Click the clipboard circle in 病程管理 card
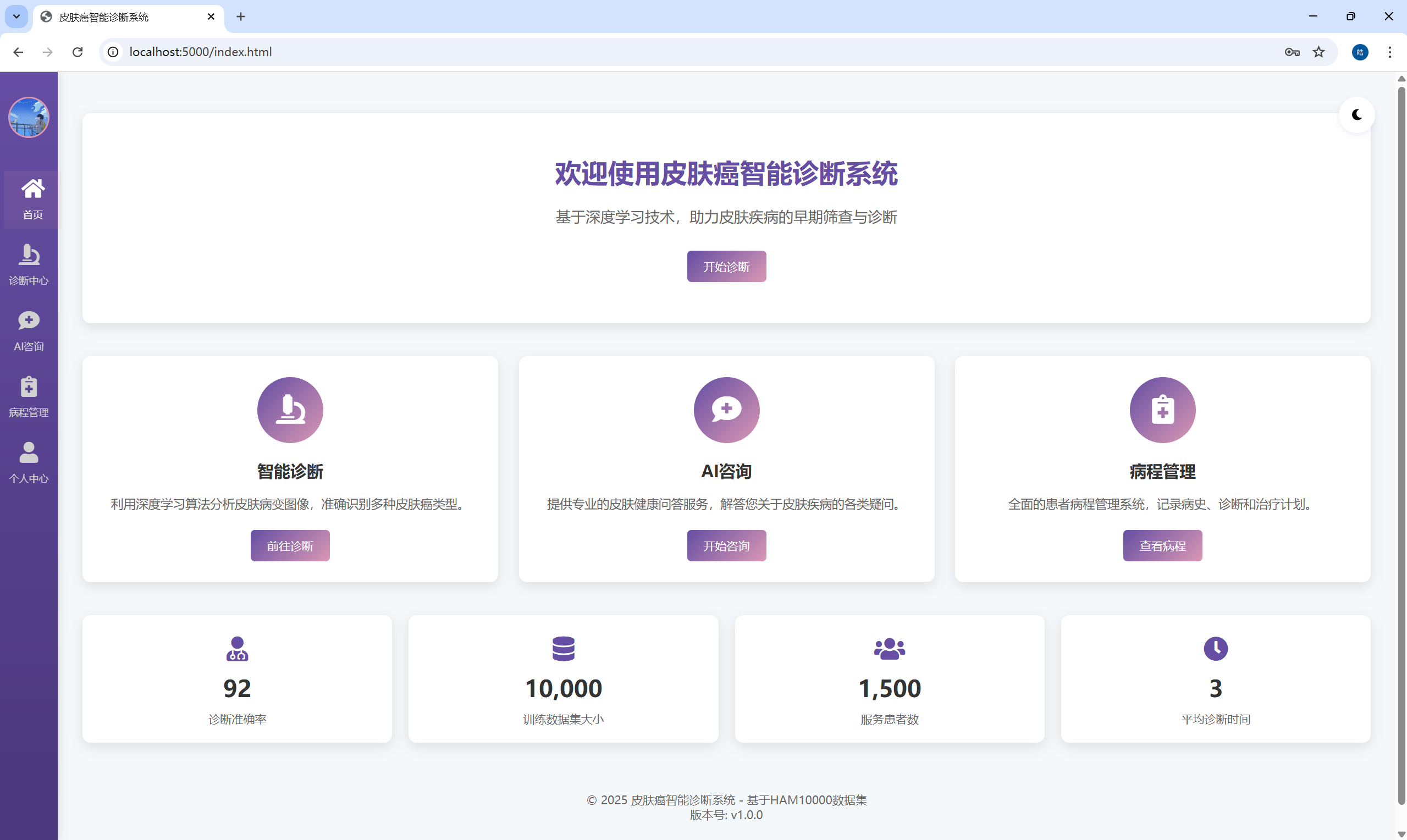This screenshot has width=1407, height=840. point(1162,410)
